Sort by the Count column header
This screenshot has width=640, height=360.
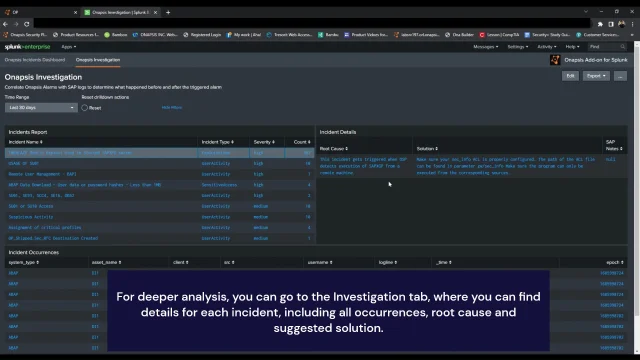pyautogui.click(x=302, y=142)
